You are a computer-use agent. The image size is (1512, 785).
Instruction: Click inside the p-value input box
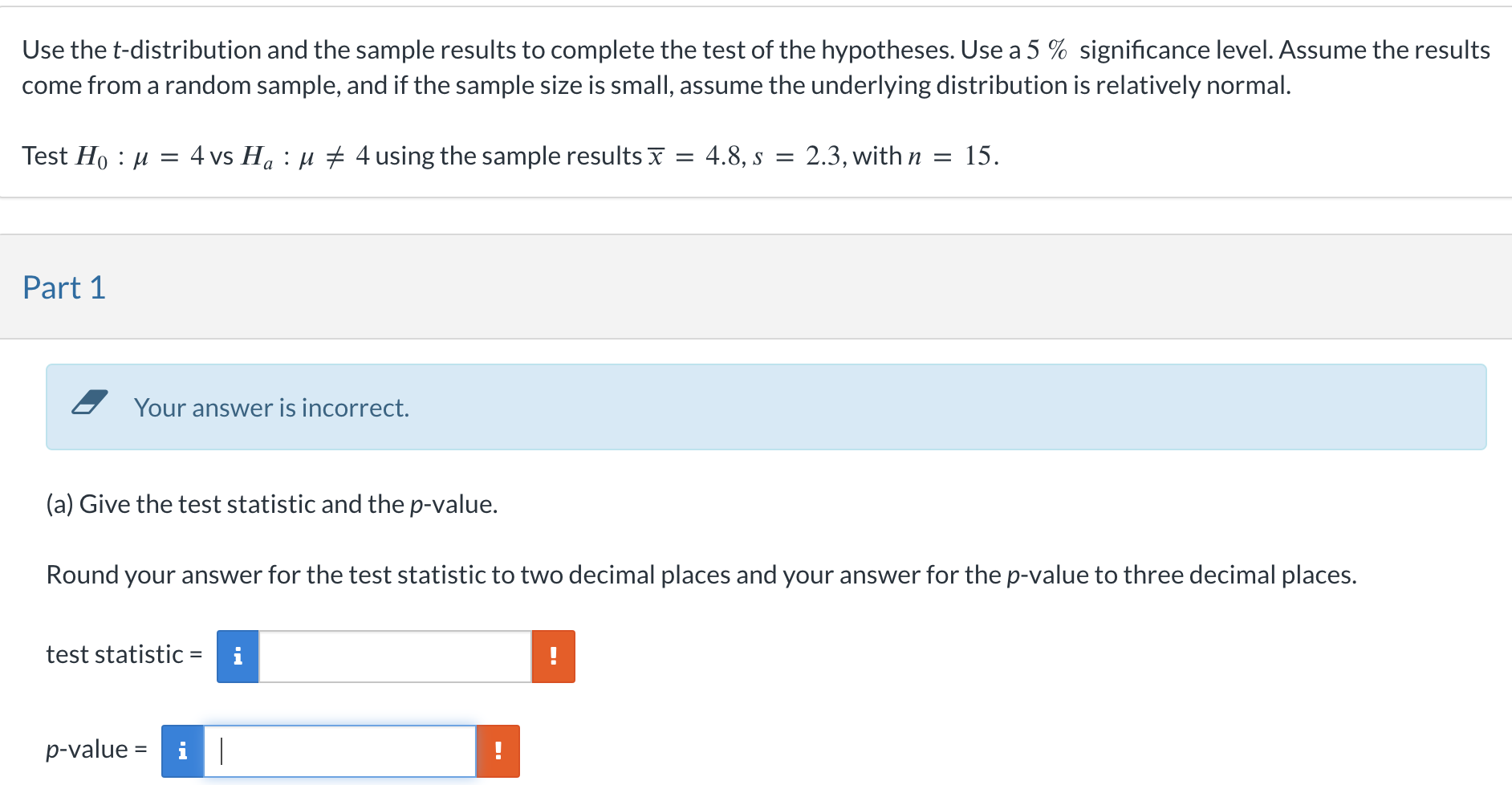pos(340,750)
